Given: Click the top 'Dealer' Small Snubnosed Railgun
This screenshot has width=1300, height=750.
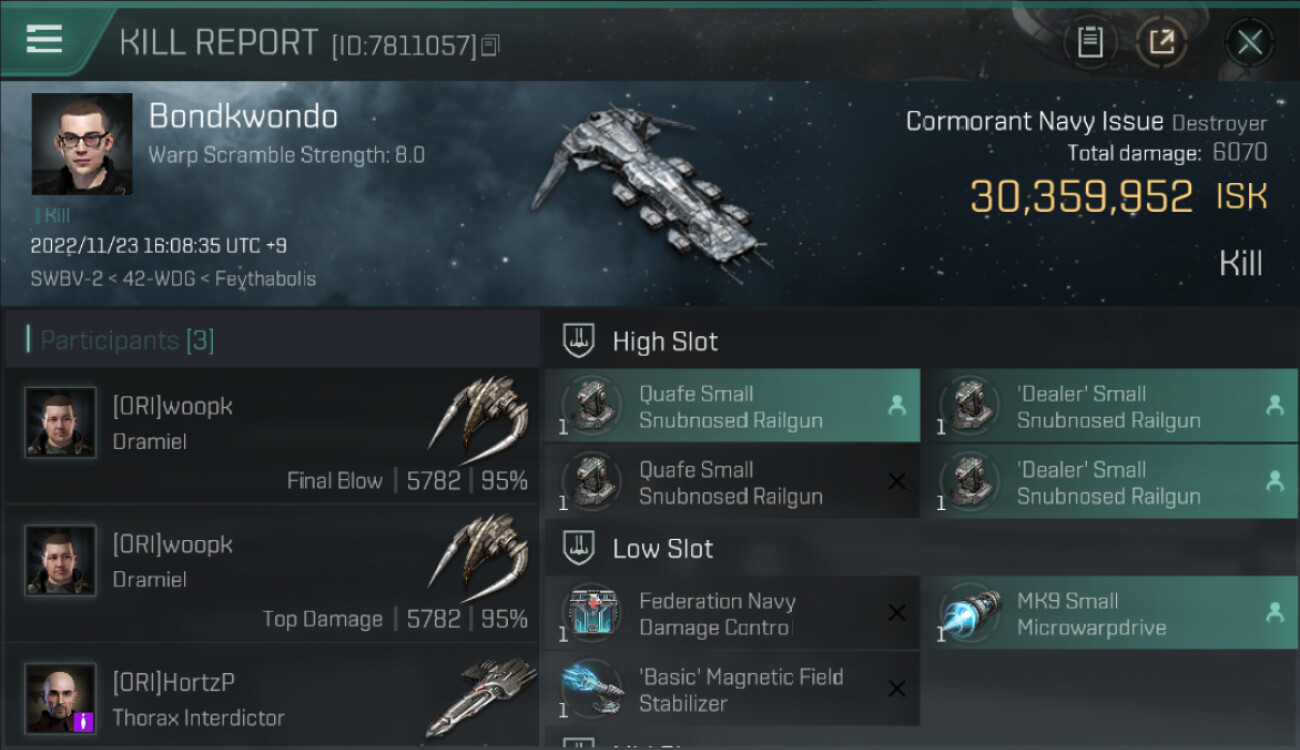Looking at the screenshot, I should click(x=1108, y=406).
